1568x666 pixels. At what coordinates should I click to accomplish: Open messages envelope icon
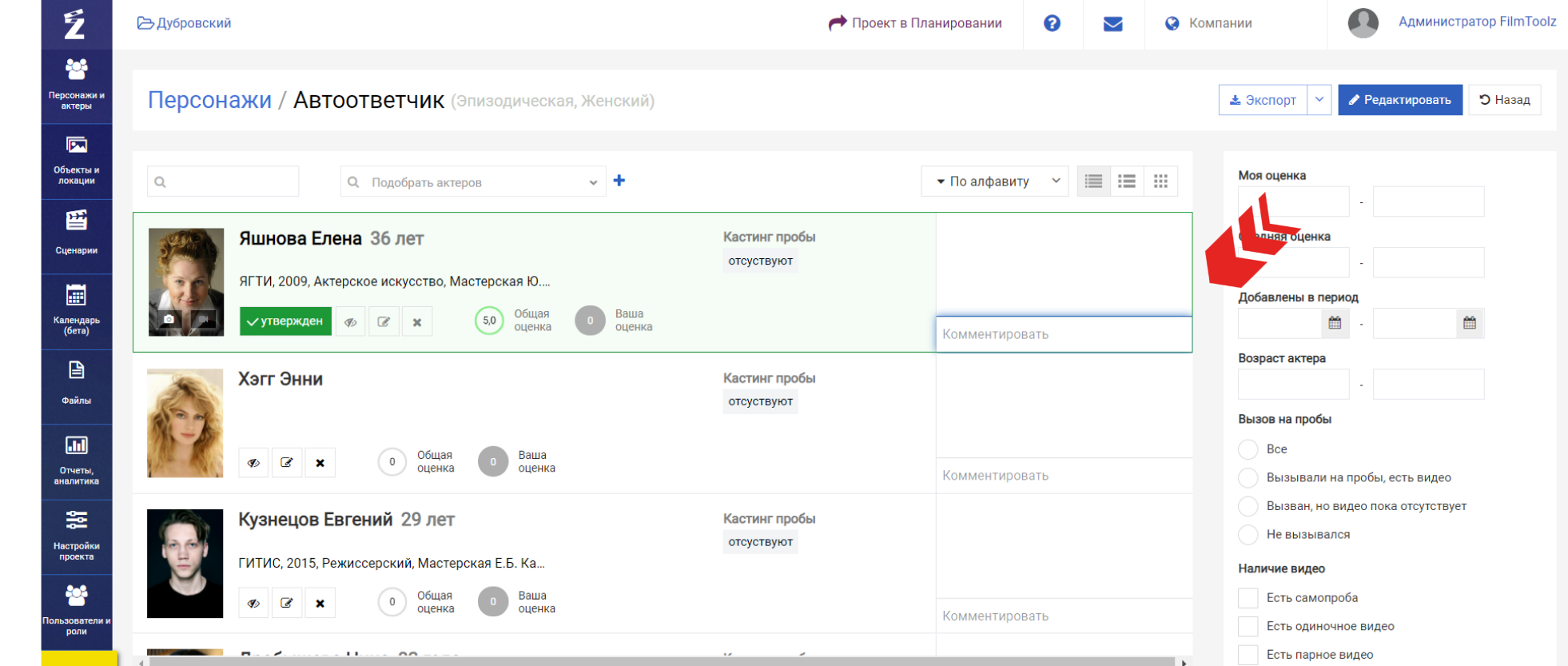[1113, 24]
